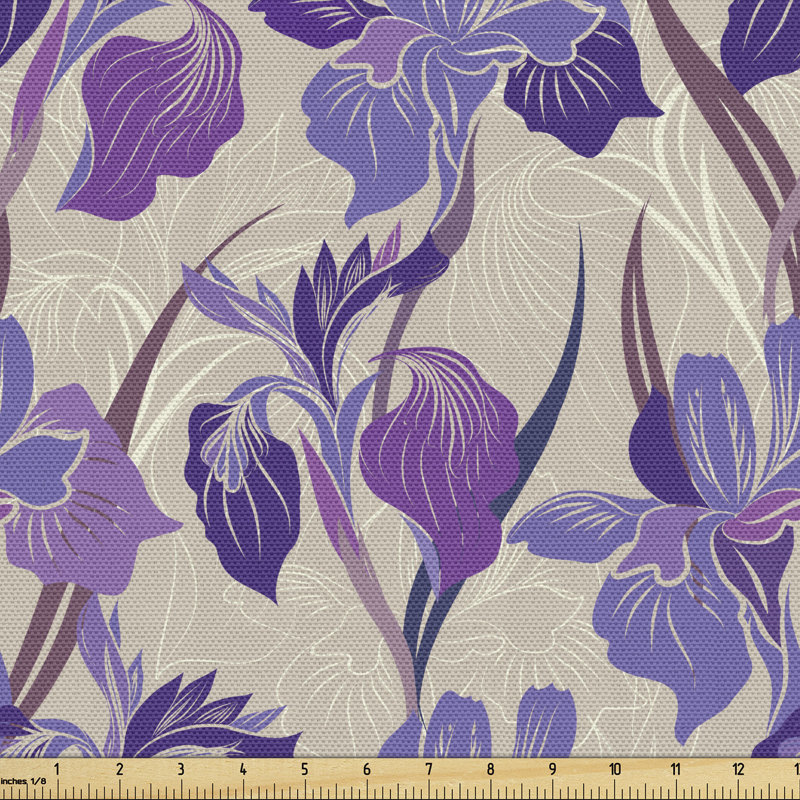
Task: Click the number 7 on the ruler
Action: (429, 769)
